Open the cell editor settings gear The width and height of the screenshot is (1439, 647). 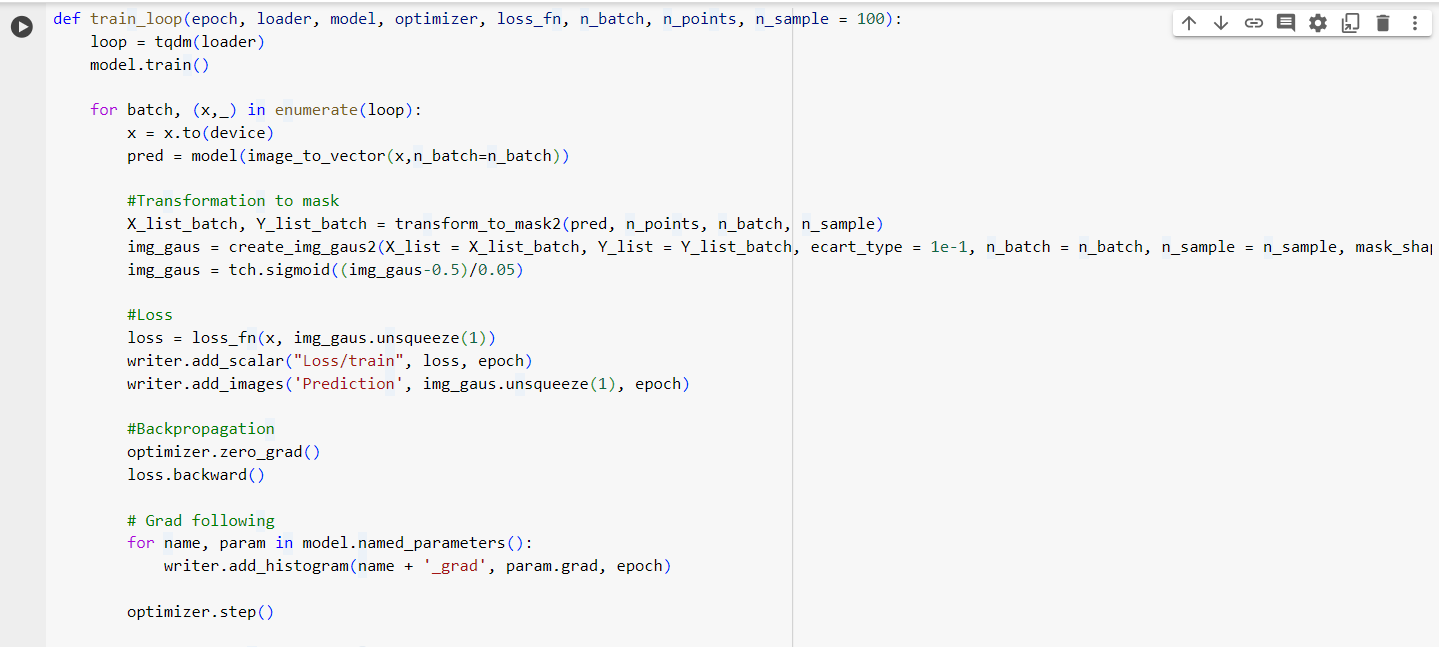[x=1318, y=23]
